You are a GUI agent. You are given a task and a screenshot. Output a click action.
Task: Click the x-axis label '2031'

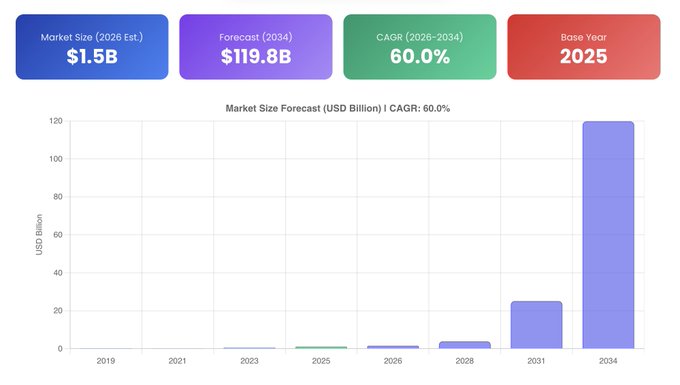click(536, 361)
